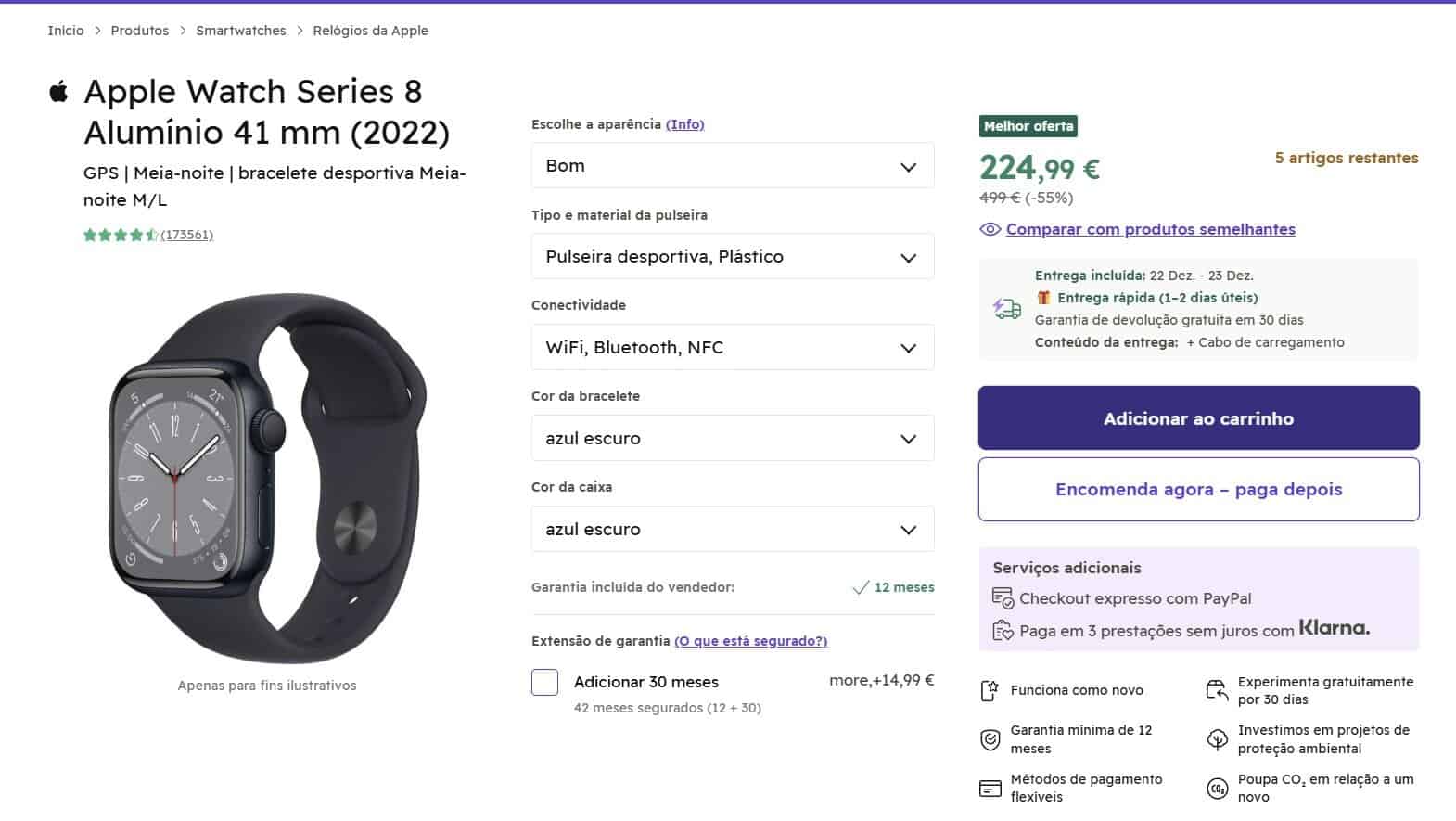
Task: Click the PayPal express checkout icon
Action: point(1003,598)
